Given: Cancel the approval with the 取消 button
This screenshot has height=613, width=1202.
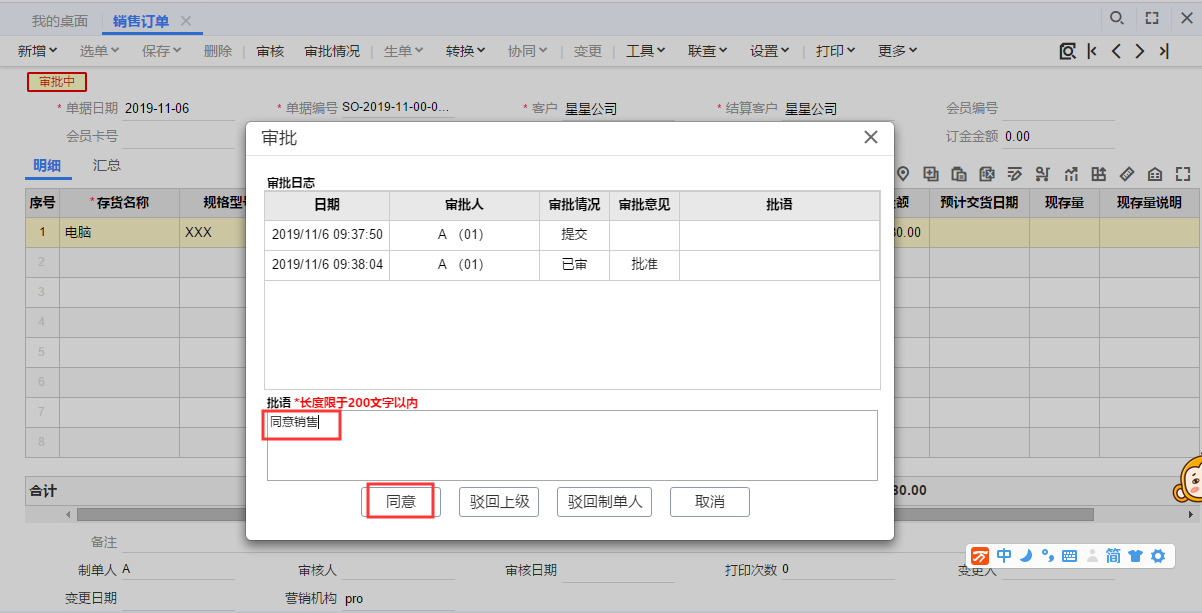Looking at the screenshot, I should [710, 502].
